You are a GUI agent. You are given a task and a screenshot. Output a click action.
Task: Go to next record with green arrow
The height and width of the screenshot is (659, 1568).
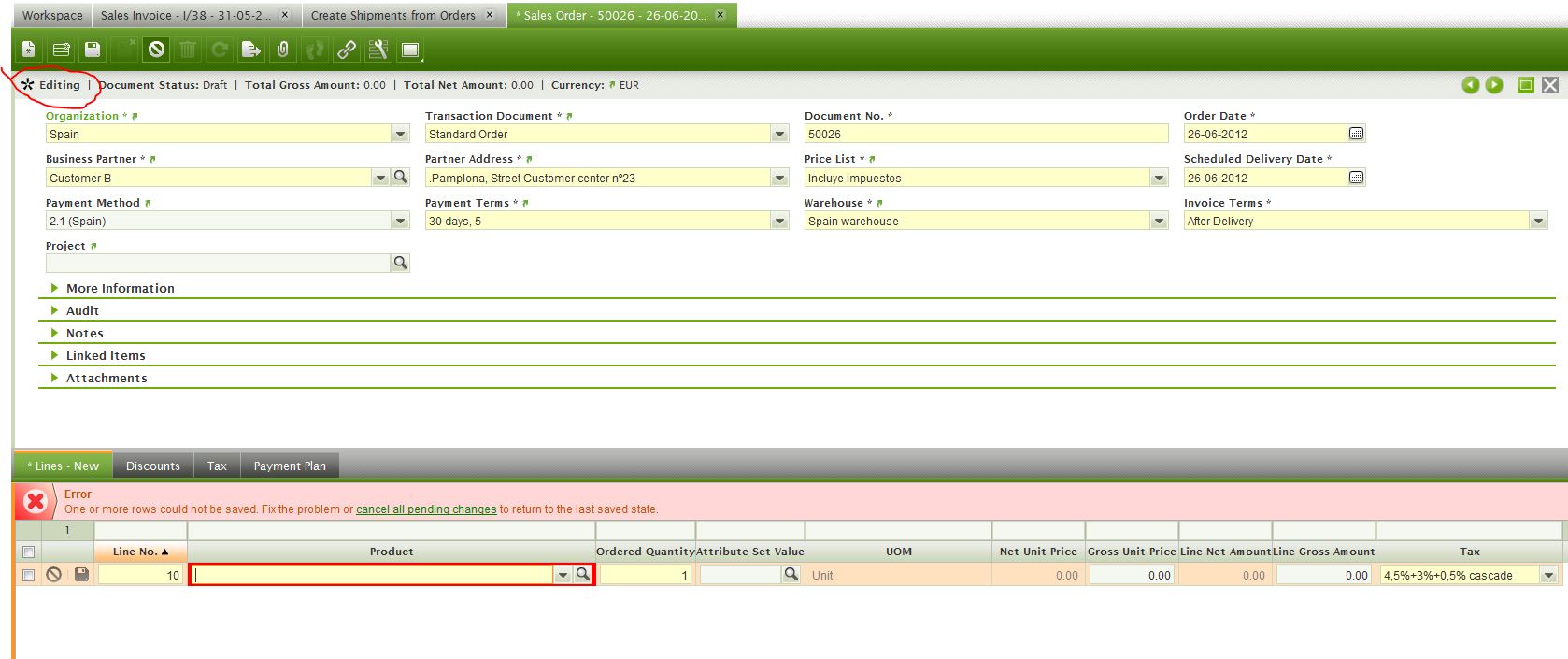(x=1494, y=85)
